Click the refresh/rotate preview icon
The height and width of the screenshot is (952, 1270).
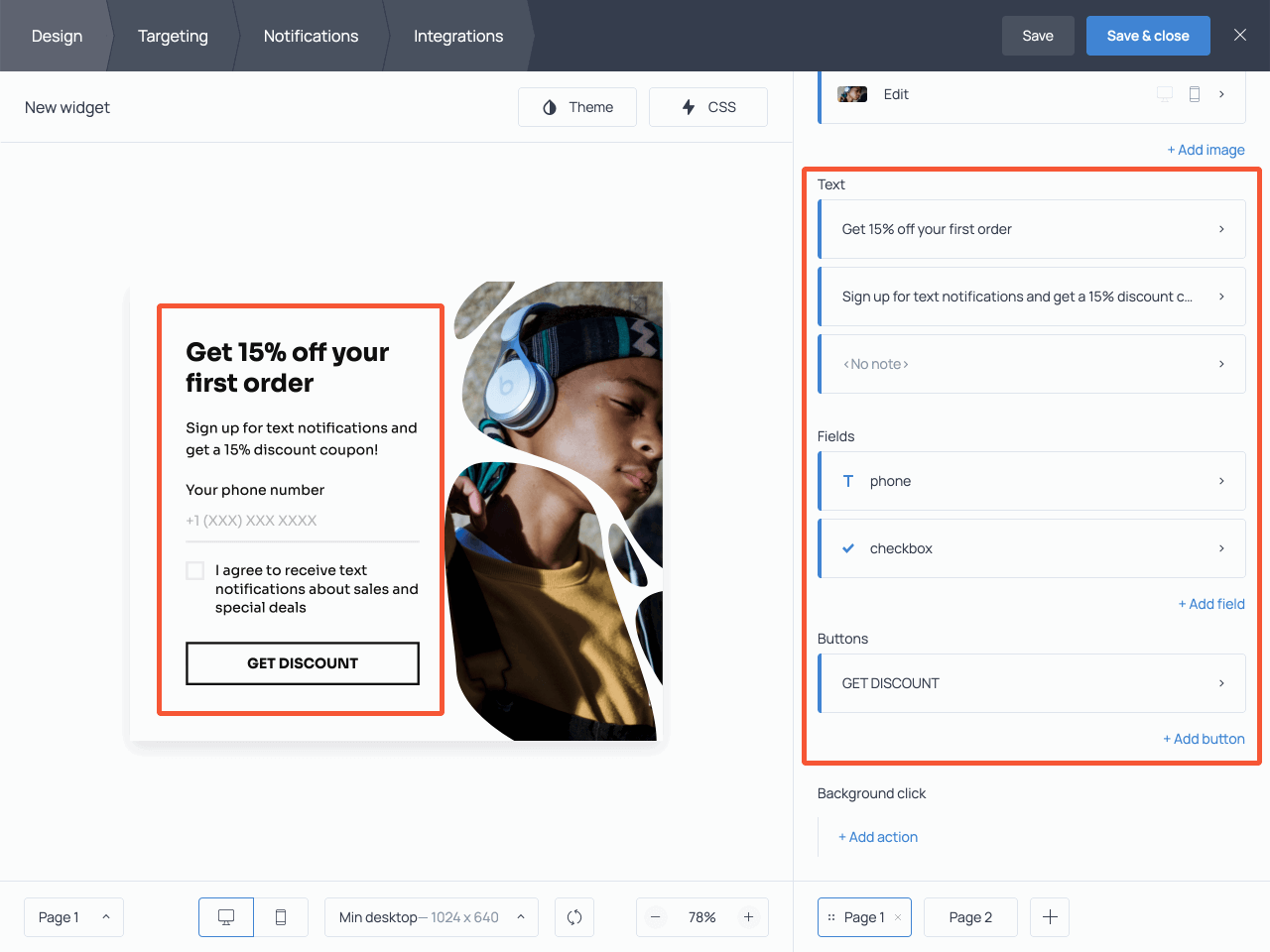(x=573, y=917)
